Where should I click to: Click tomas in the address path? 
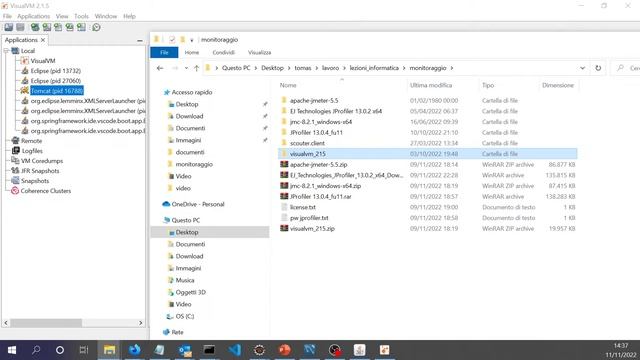(303, 68)
